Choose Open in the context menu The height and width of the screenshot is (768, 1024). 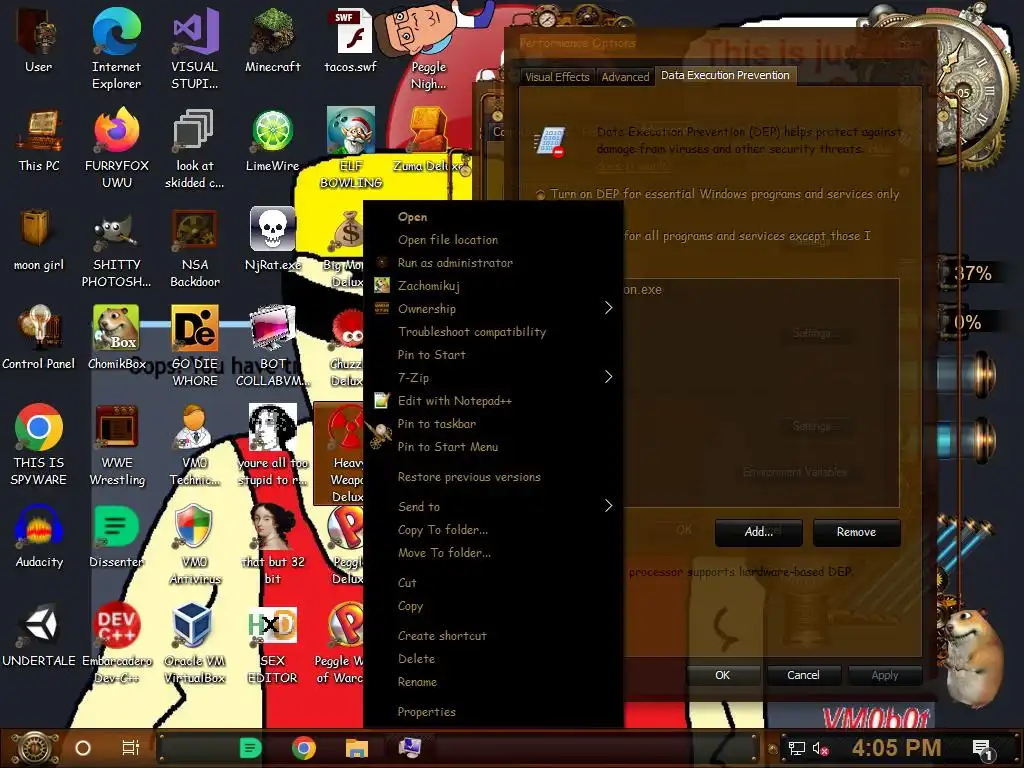point(493,217)
